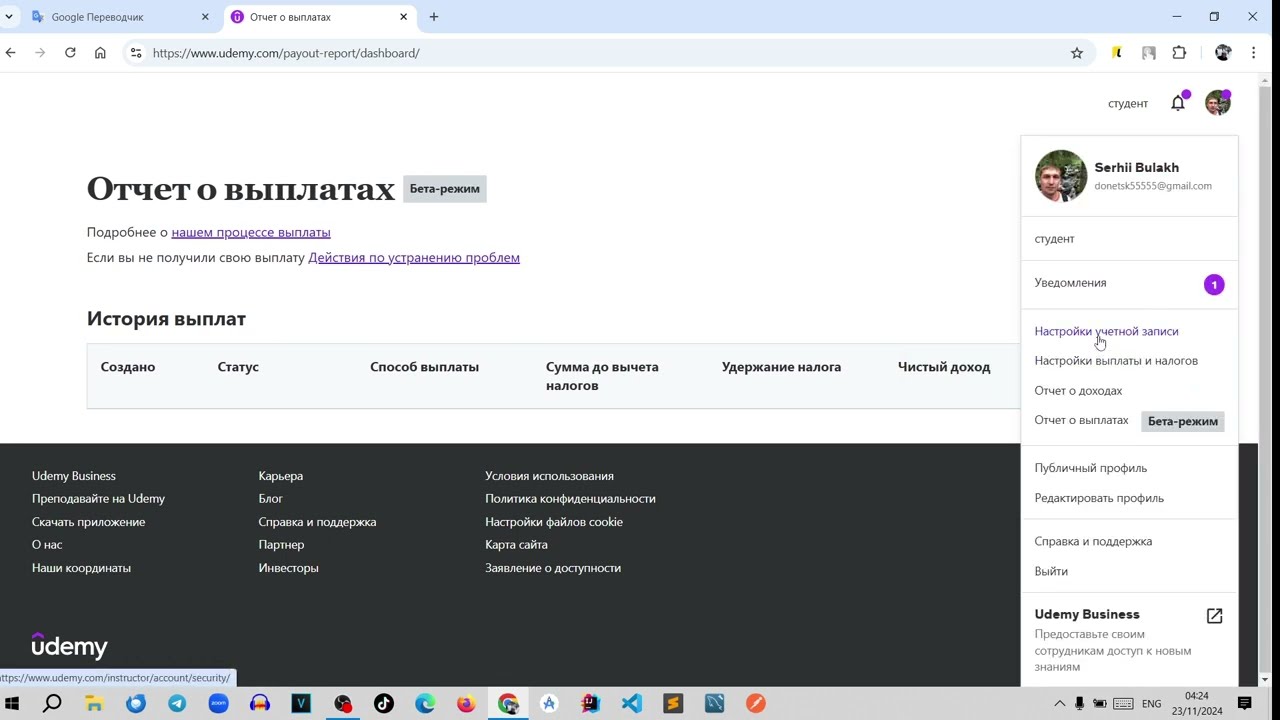Open Политика конфиденциальности footer link
1280x720 pixels.
click(x=570, y=499)
